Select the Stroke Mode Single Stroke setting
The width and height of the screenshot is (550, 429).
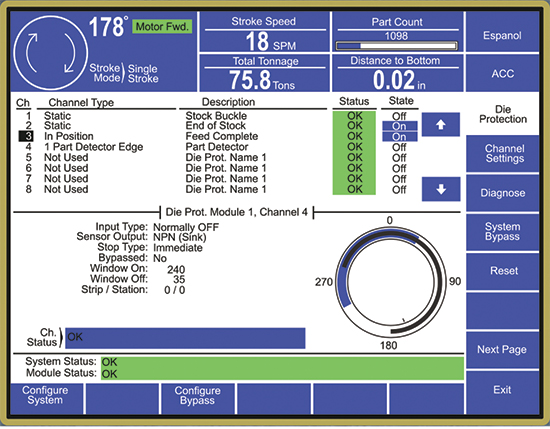[x=123, y=73]
